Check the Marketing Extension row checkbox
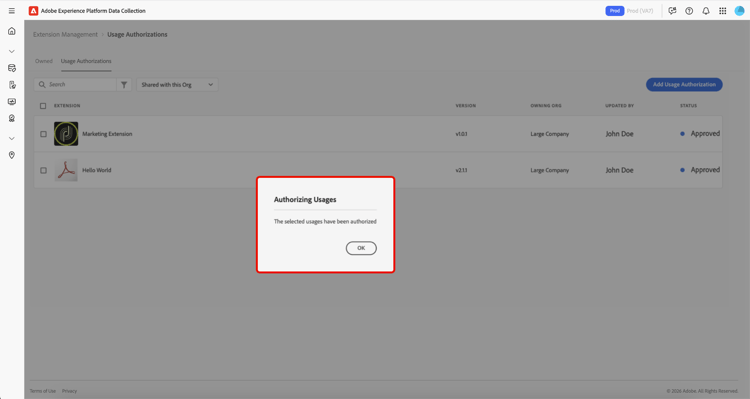 coord(44,134)
